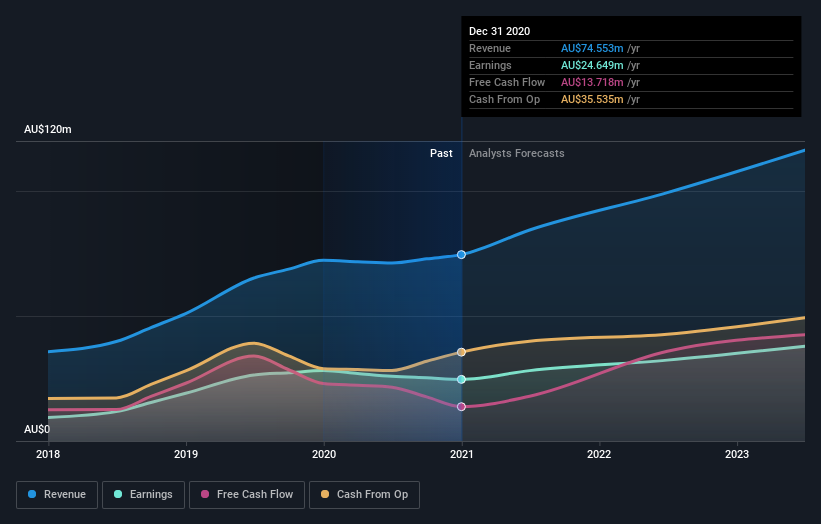Click the 2021 x-axis label
This screenshot has height=524, width=821.
click(461, 454)
